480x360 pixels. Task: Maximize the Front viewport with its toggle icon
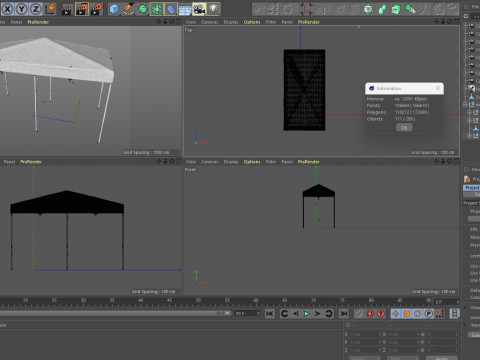(456, 161)
